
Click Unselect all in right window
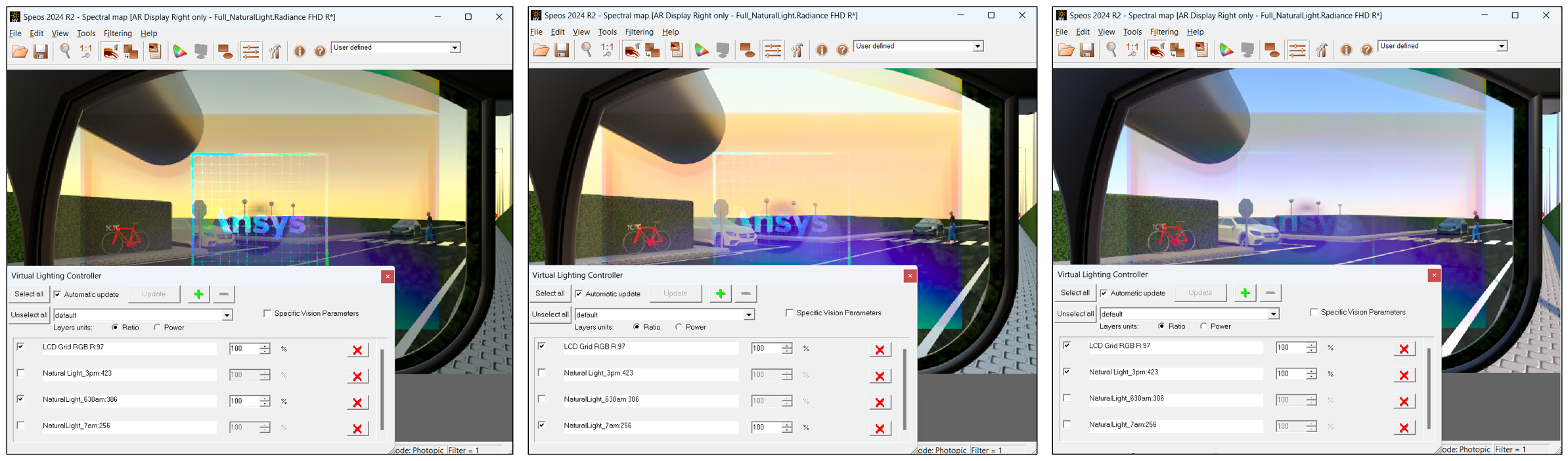(1075, 314)
